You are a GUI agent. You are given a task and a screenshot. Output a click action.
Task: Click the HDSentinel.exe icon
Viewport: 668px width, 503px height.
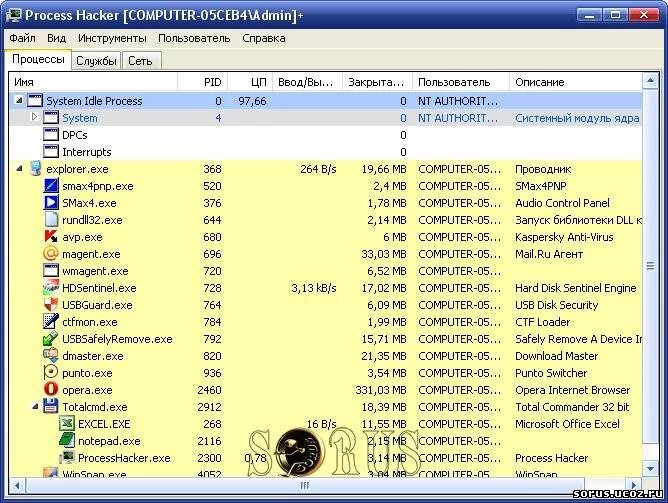pyautogui.click(x=51, y=288)
